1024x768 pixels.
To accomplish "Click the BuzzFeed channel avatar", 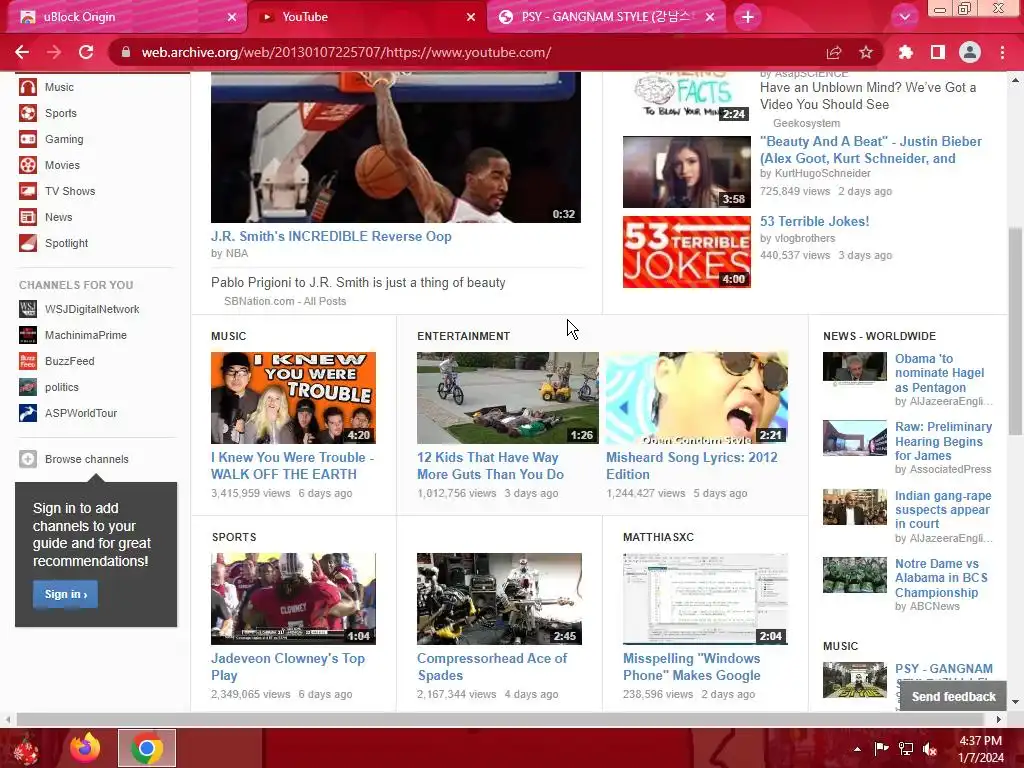I will pos(27,361).
